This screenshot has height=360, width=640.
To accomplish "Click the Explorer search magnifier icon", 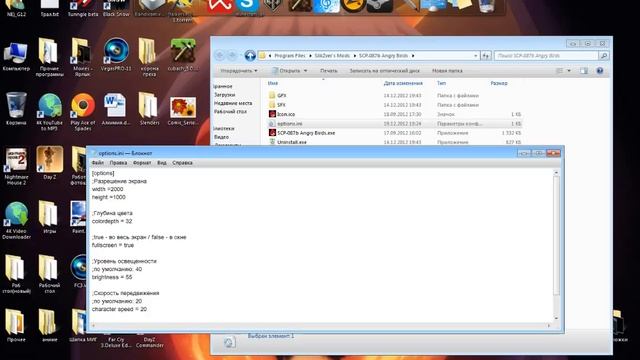I will click(x=604, y=56).
